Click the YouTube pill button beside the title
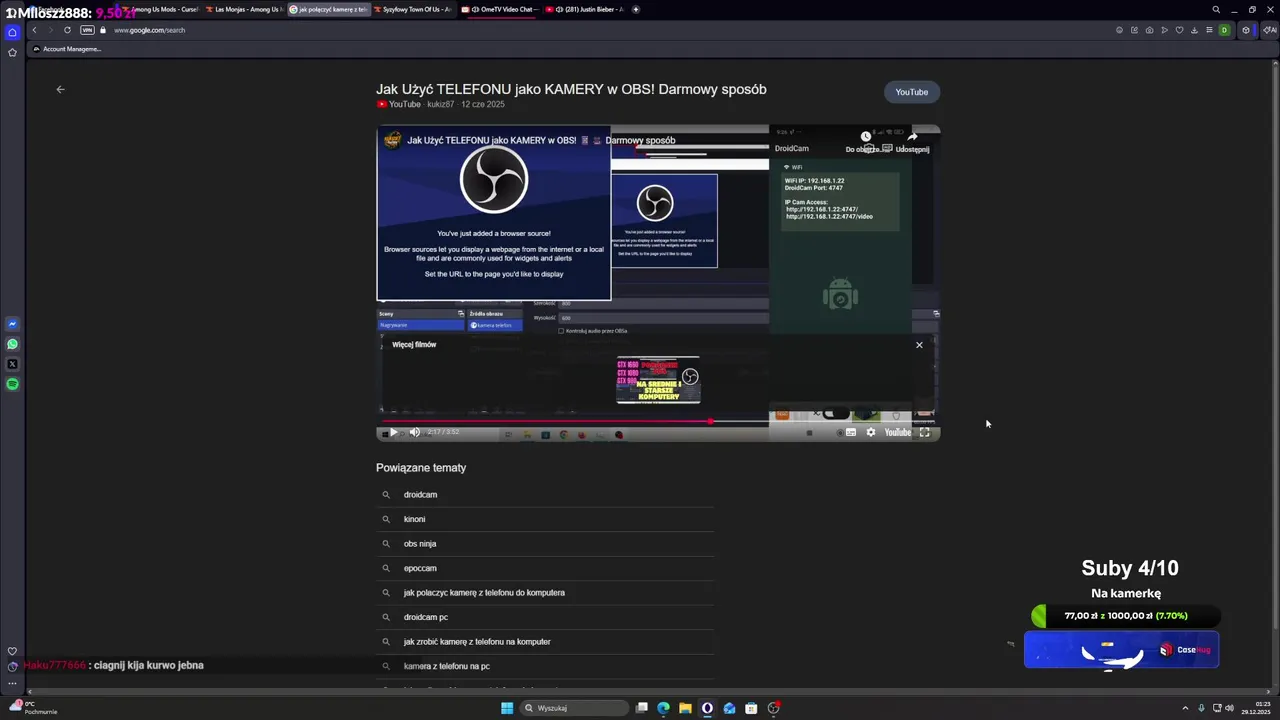 click(911, 92)
